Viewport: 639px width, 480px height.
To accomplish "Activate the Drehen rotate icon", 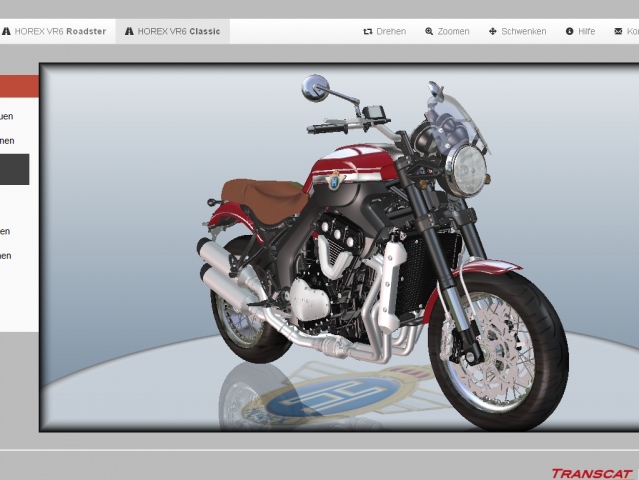I will [368, 31].
